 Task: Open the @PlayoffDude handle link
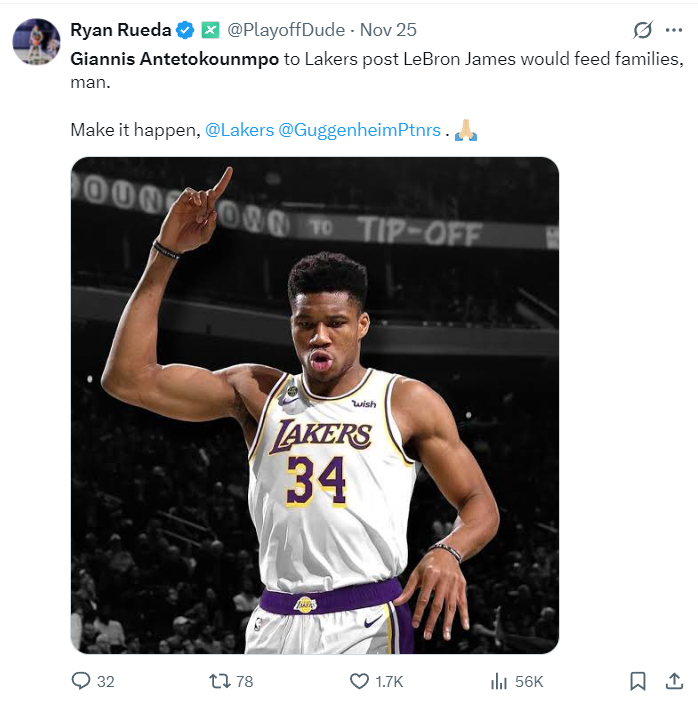pos(277,30)
